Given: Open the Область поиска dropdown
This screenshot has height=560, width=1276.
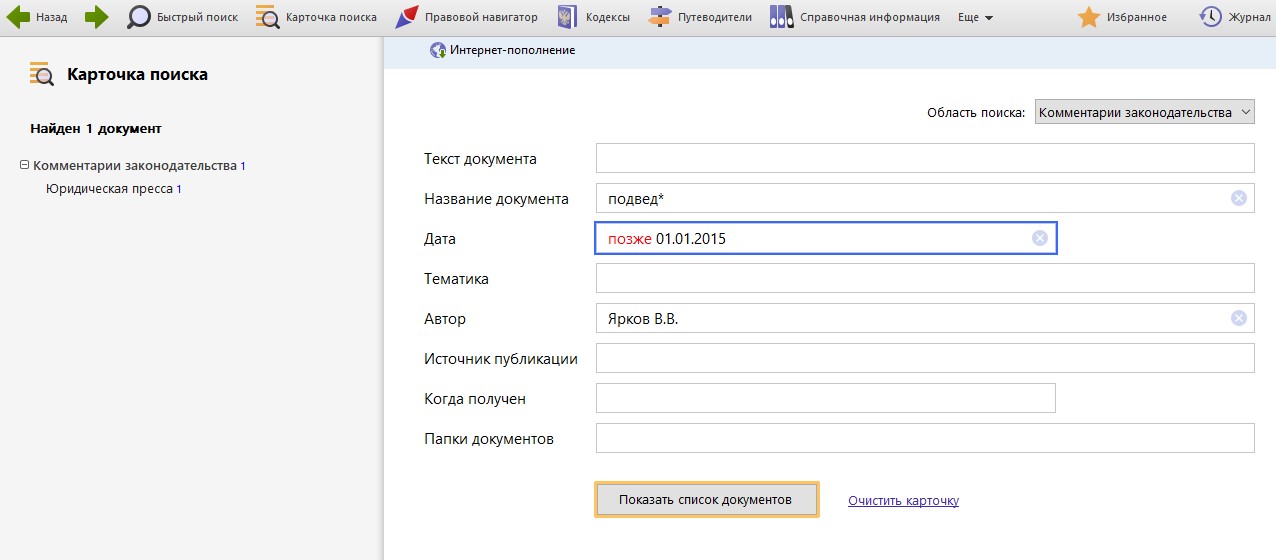Looking at the screenshot, I should tap(1144, 113).
